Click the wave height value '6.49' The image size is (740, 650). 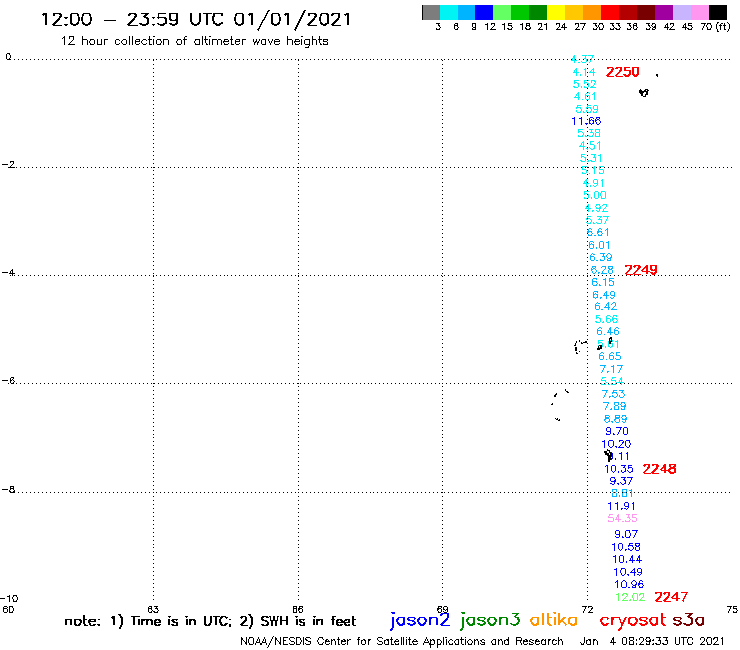tap(604, 295)
